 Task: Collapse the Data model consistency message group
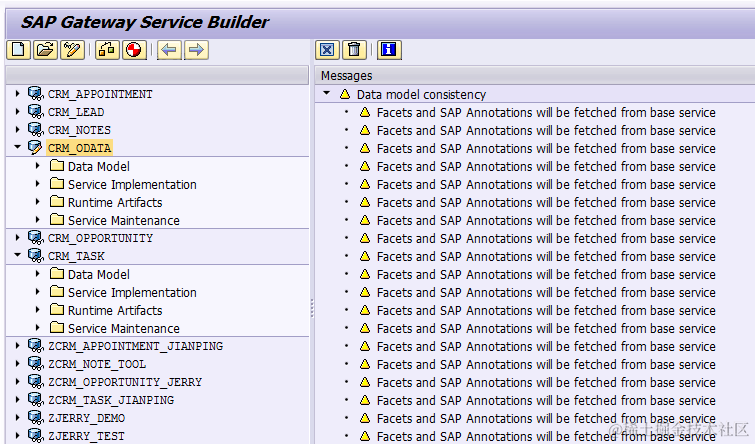tap(326, 93)
